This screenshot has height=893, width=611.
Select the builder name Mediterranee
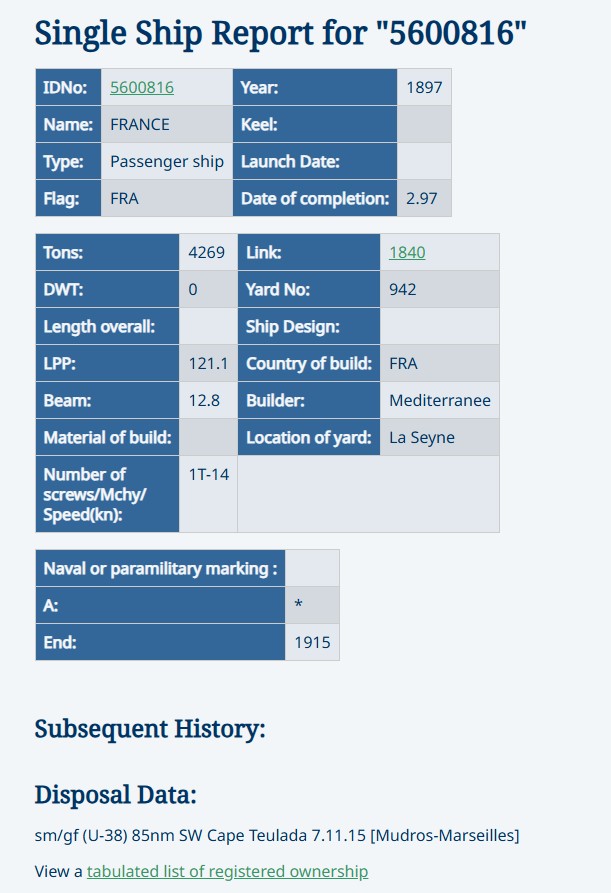pyautogui.click(x=440, y=401)
